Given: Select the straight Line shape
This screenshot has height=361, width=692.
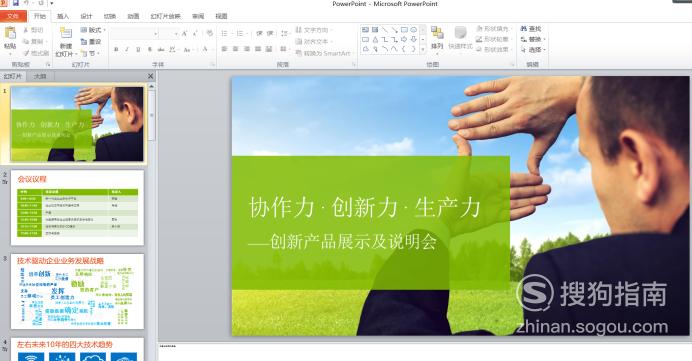Looking at the screenshot, I should 385,30.
